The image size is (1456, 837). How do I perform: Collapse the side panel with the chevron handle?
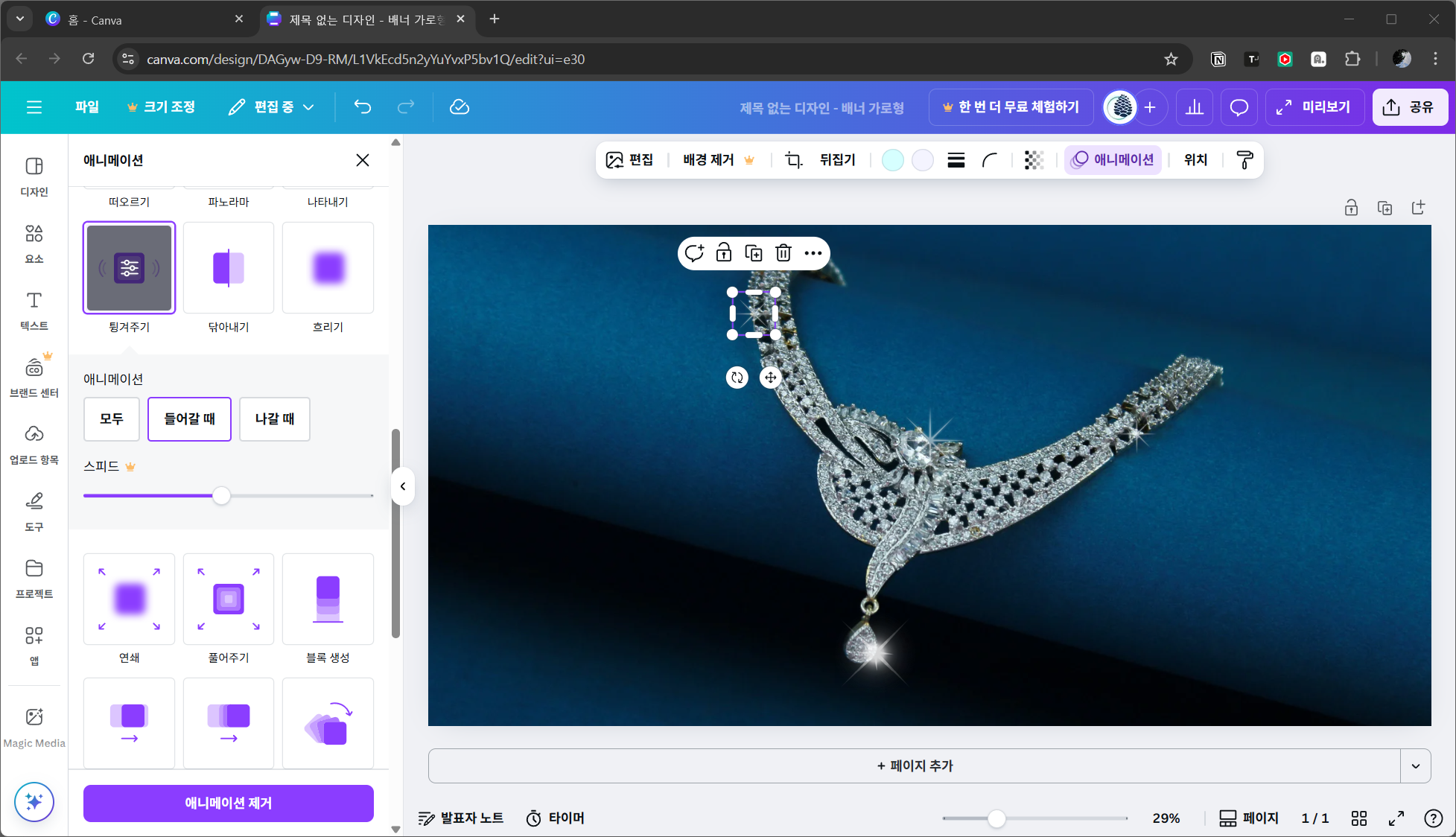[403, 486]
